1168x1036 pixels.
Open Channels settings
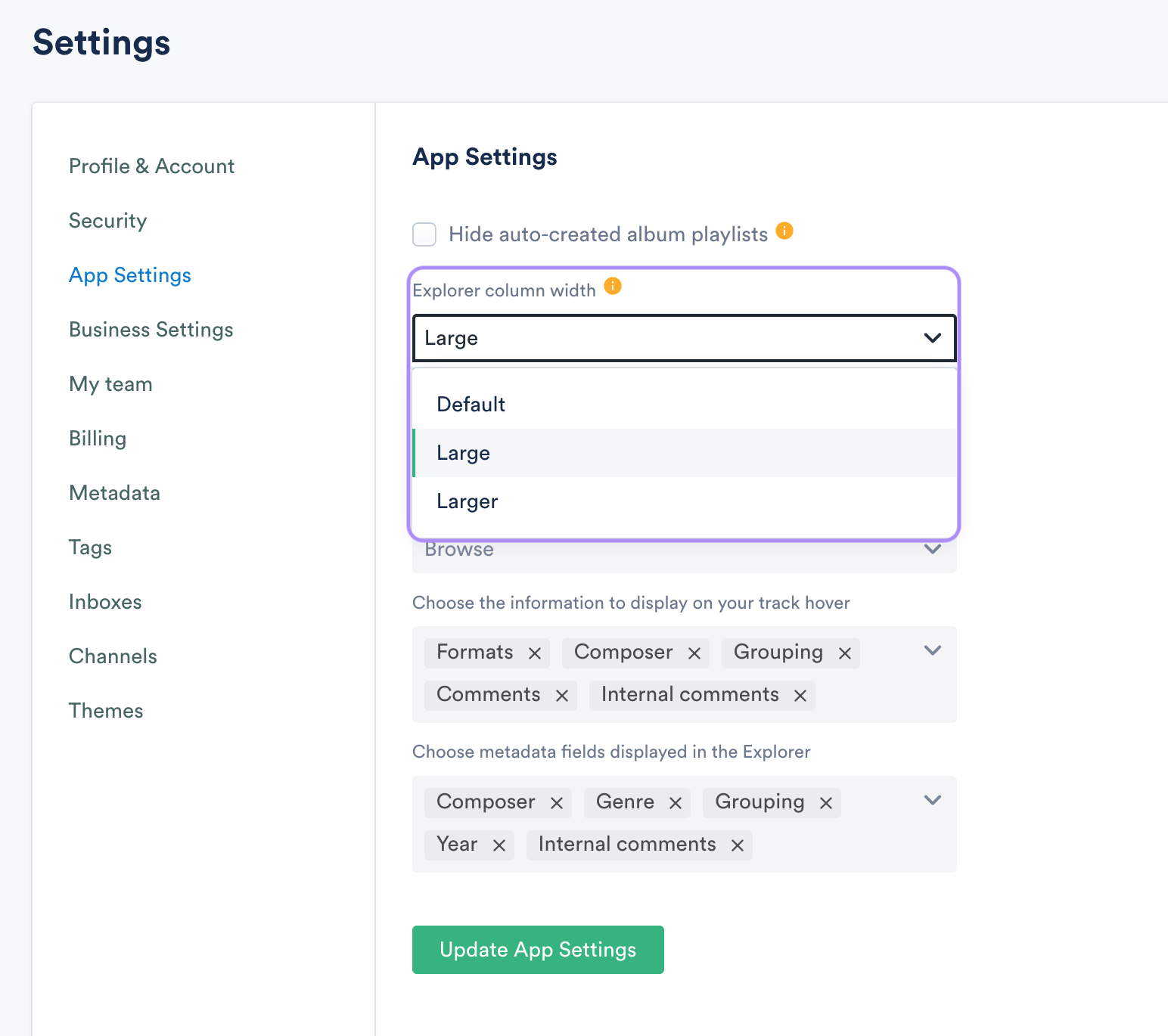pyautogui.click(x=113, y=656)
